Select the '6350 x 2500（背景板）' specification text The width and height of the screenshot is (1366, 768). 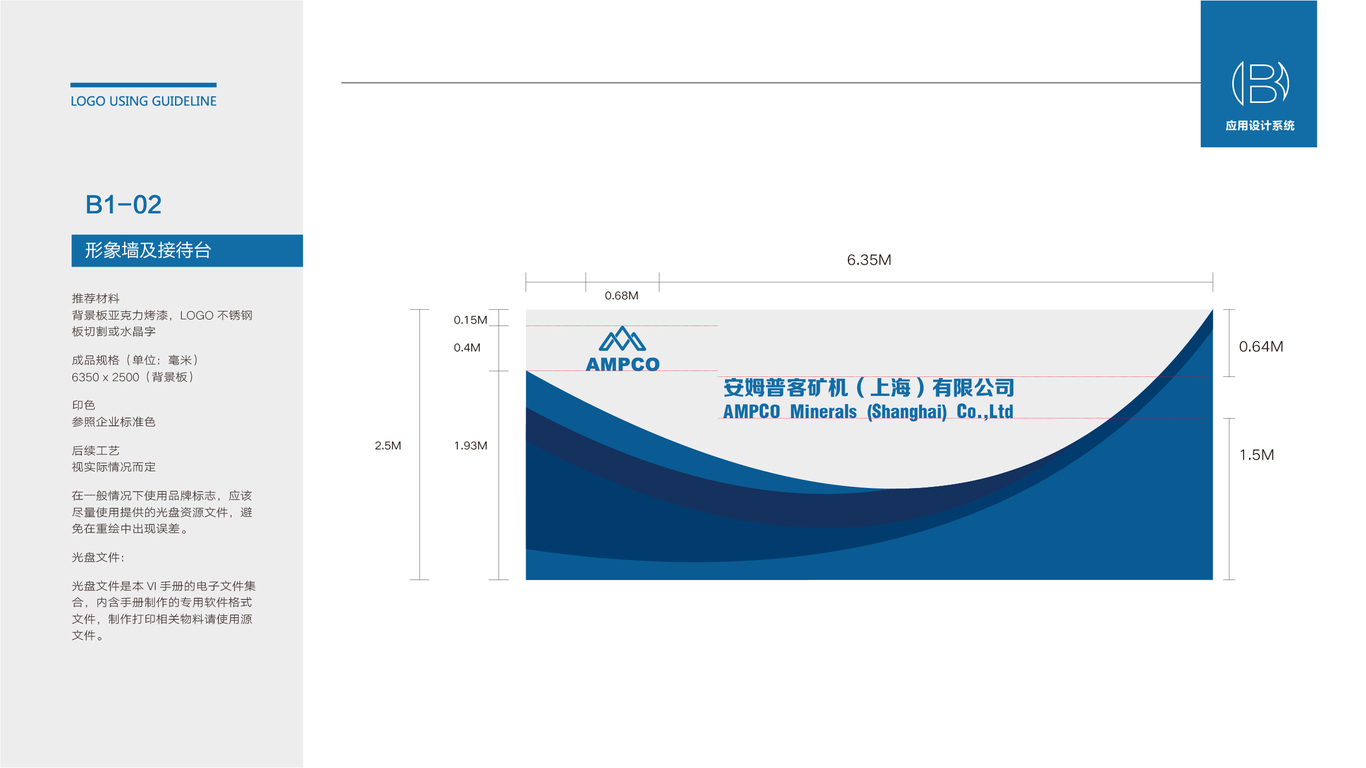(133, 377)
